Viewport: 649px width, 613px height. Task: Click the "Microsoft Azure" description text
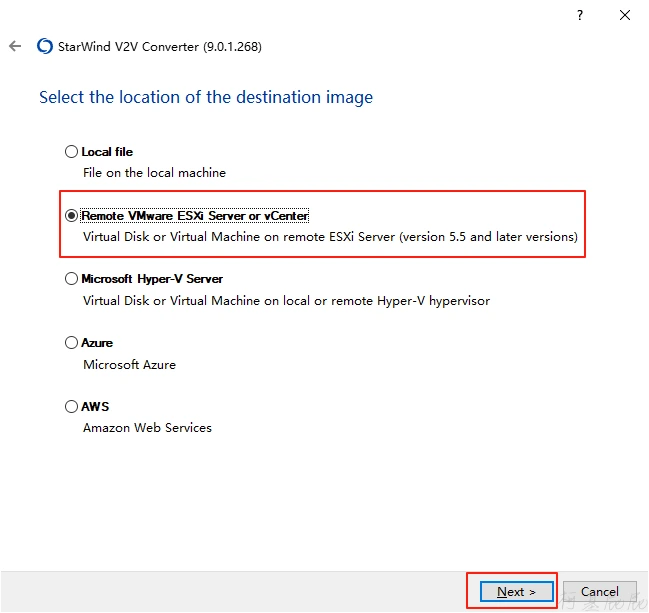coord(129,365)
